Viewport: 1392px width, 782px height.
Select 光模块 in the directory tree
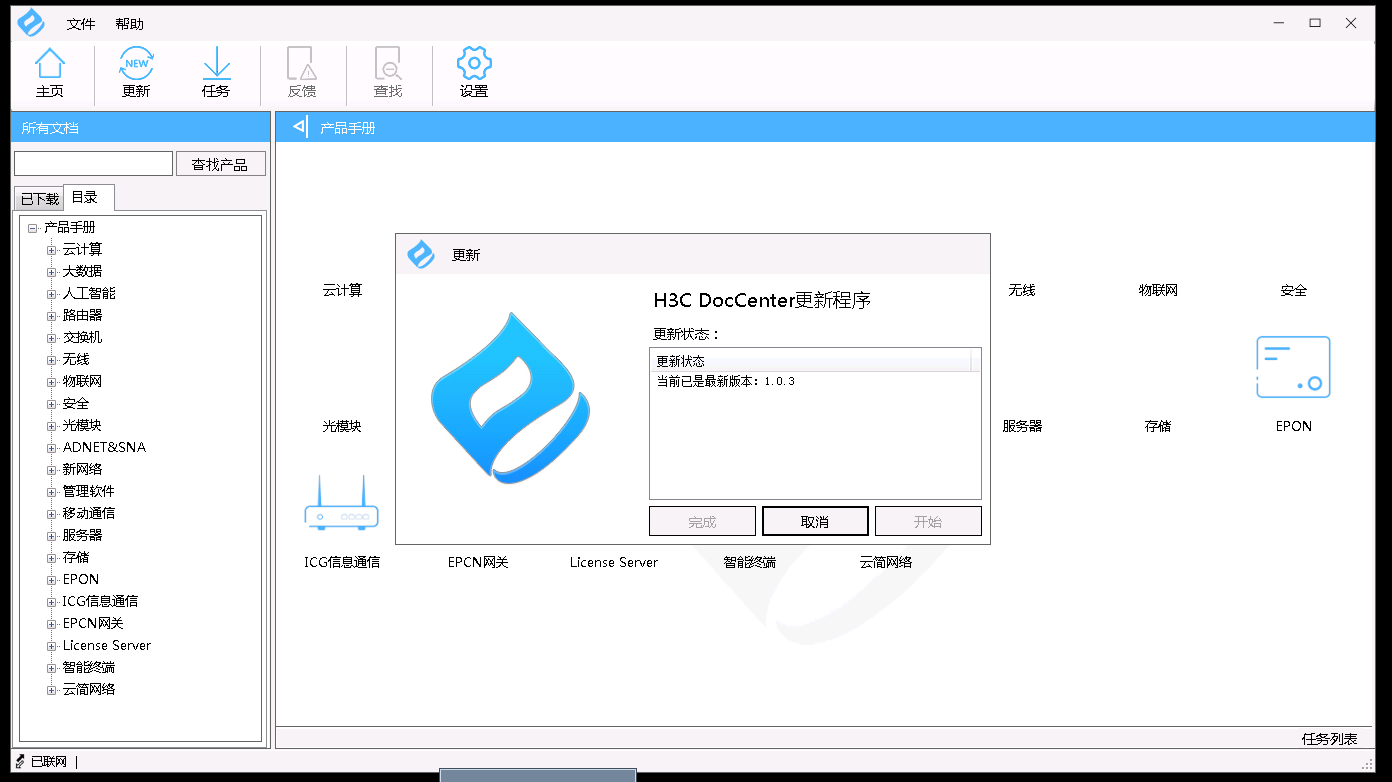click(82, 425)
